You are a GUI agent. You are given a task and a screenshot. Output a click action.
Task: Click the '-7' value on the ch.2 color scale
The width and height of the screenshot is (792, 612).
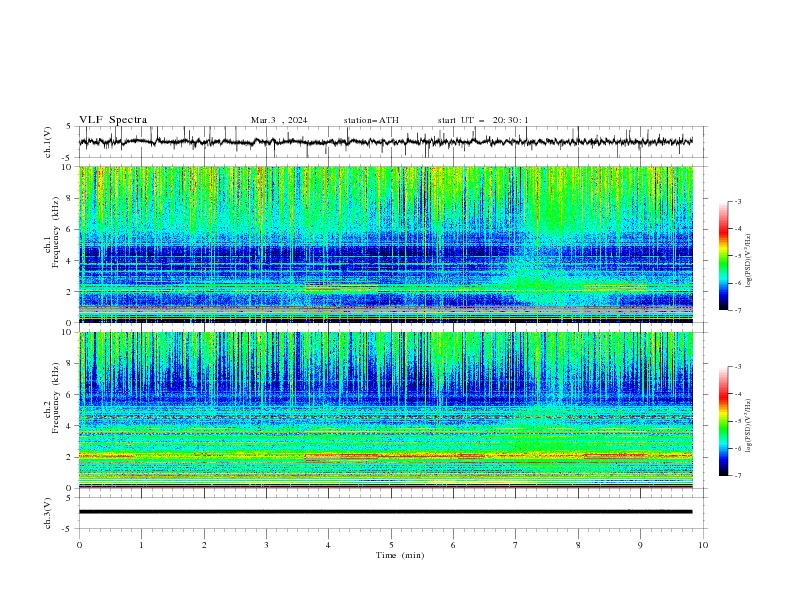737,475
